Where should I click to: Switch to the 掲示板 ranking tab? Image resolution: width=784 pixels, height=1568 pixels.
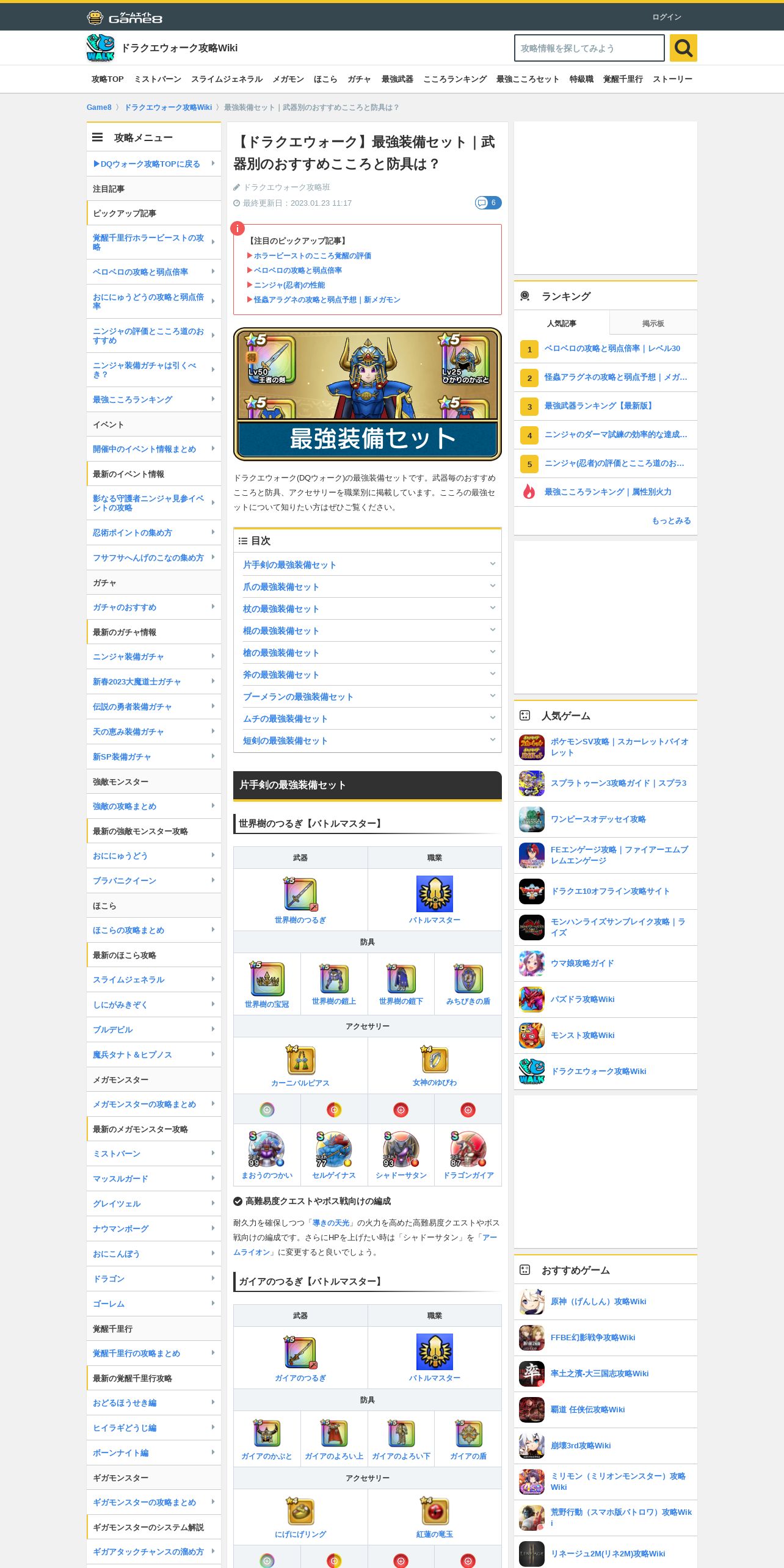[x=653, y=323]
